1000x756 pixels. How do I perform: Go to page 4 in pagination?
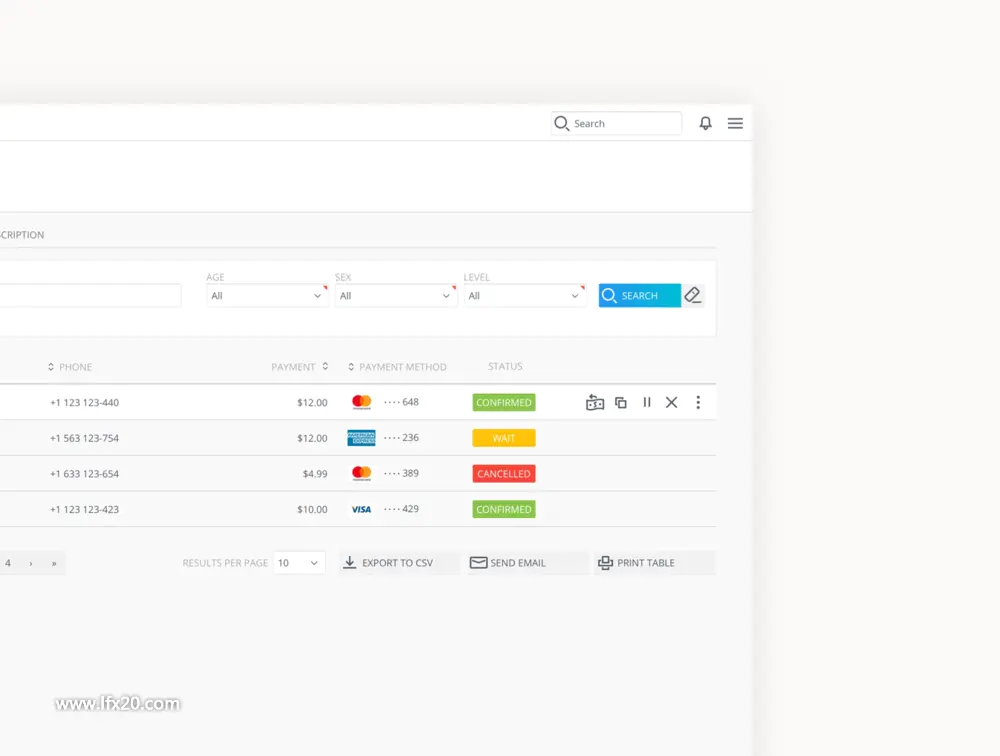(x=8, y=563)
